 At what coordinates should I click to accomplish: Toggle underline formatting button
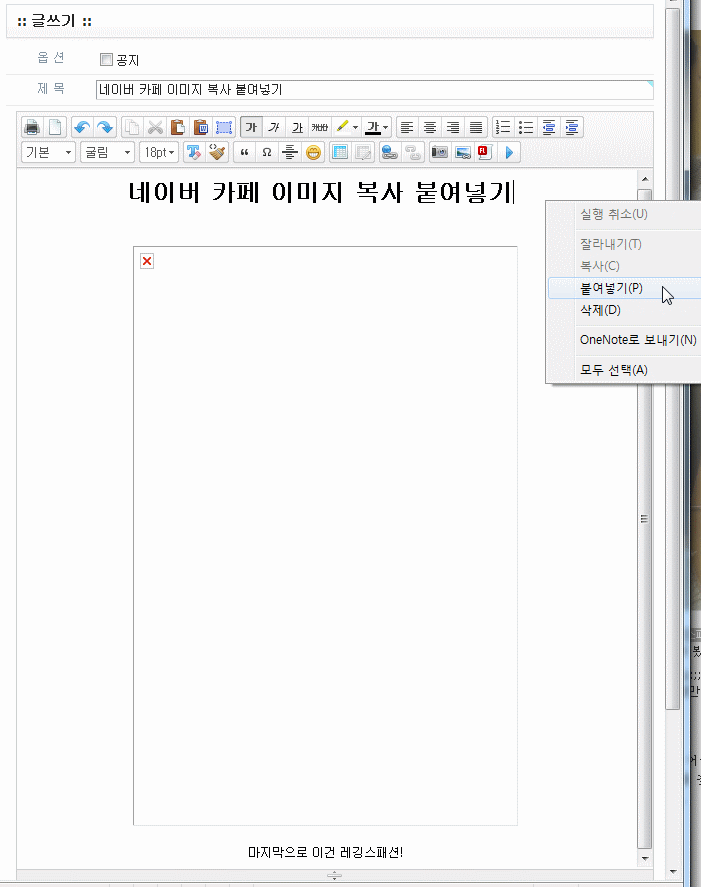(297, 127)
